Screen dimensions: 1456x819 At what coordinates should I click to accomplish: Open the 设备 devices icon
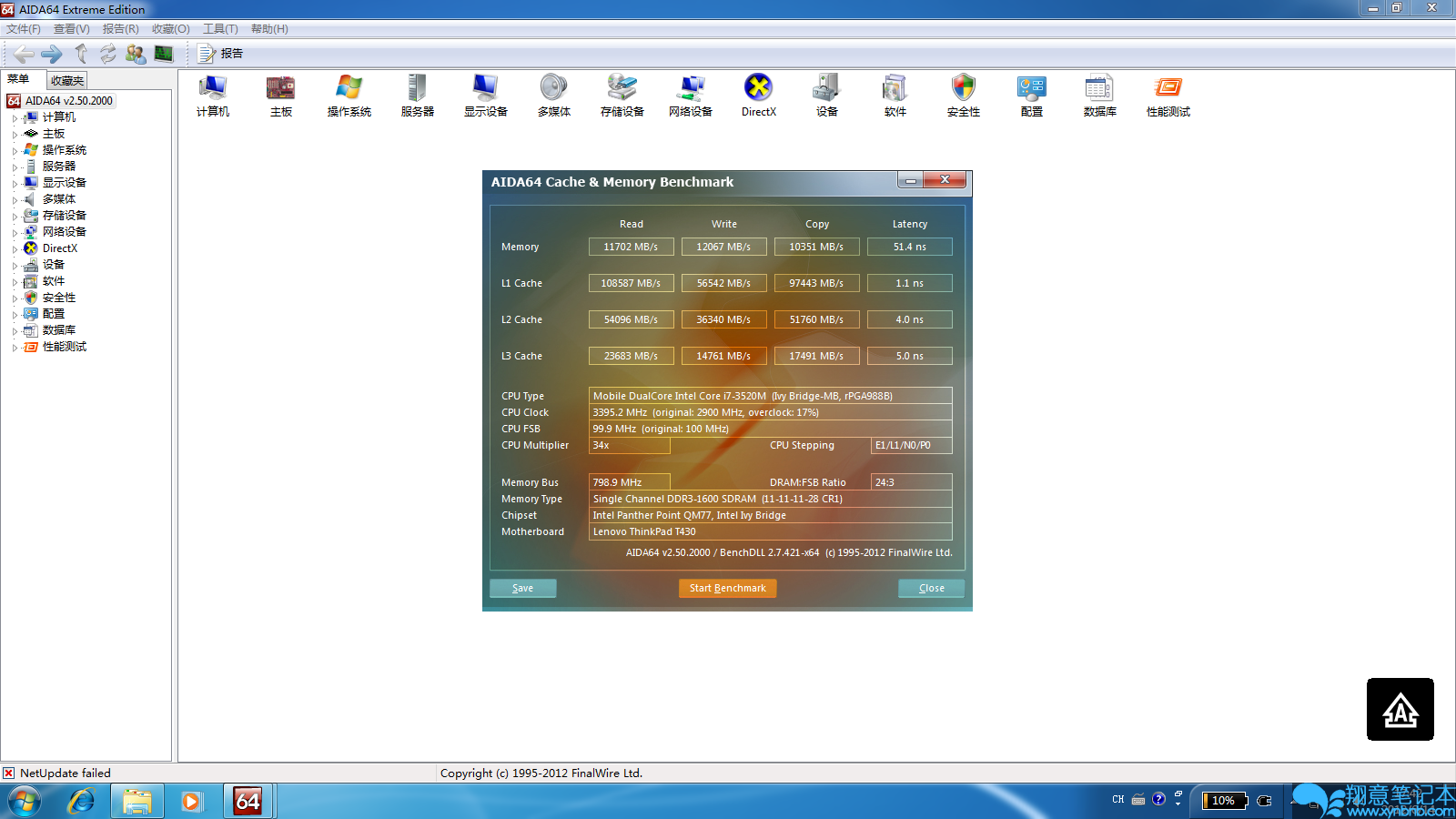827,96
